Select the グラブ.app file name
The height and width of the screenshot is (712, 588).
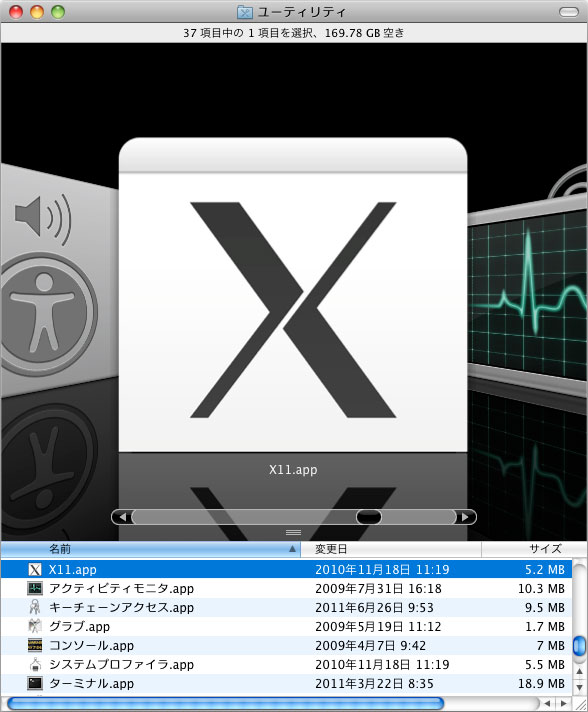[79, 627]
